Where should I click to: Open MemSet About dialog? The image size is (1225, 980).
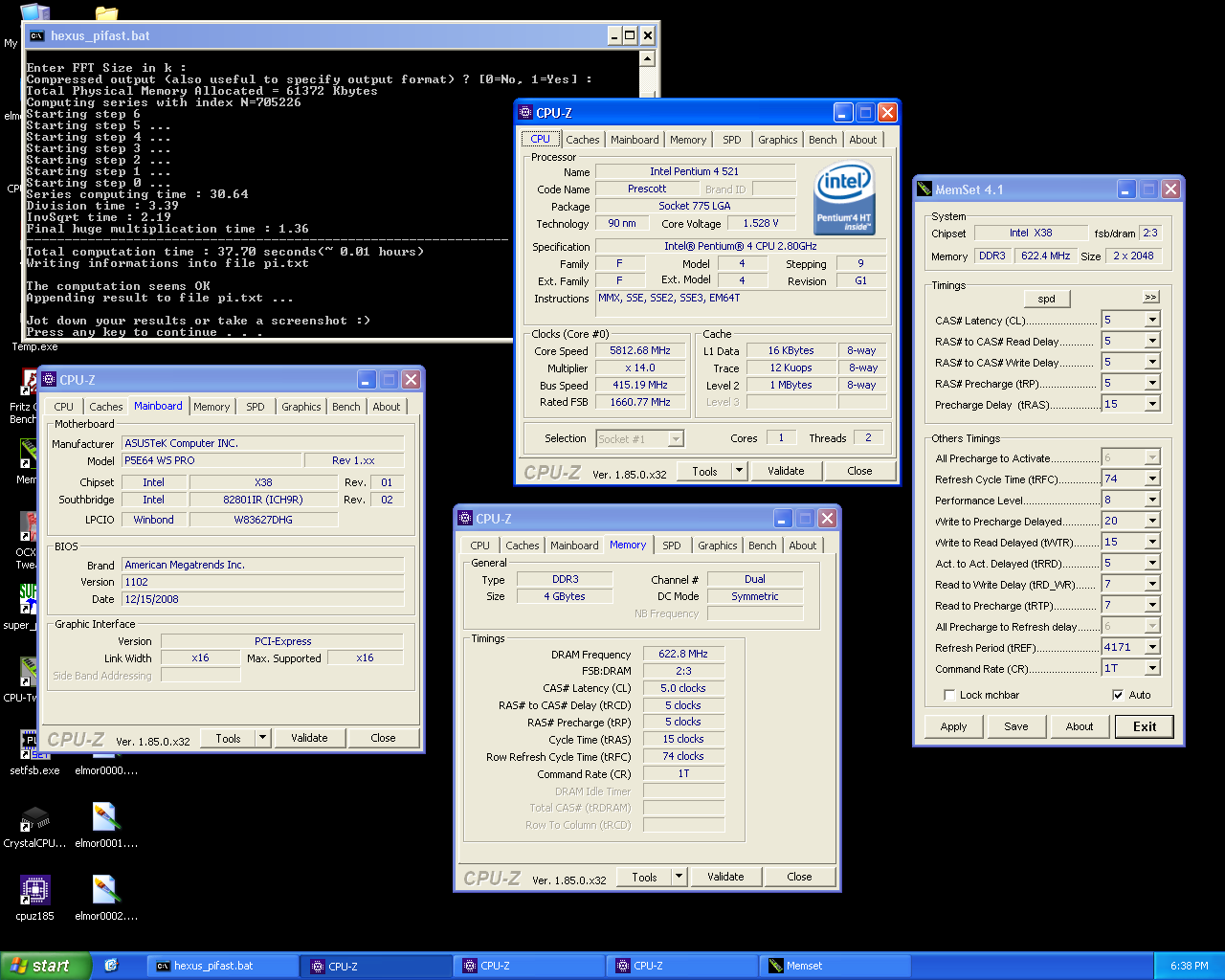(1080, 726)
